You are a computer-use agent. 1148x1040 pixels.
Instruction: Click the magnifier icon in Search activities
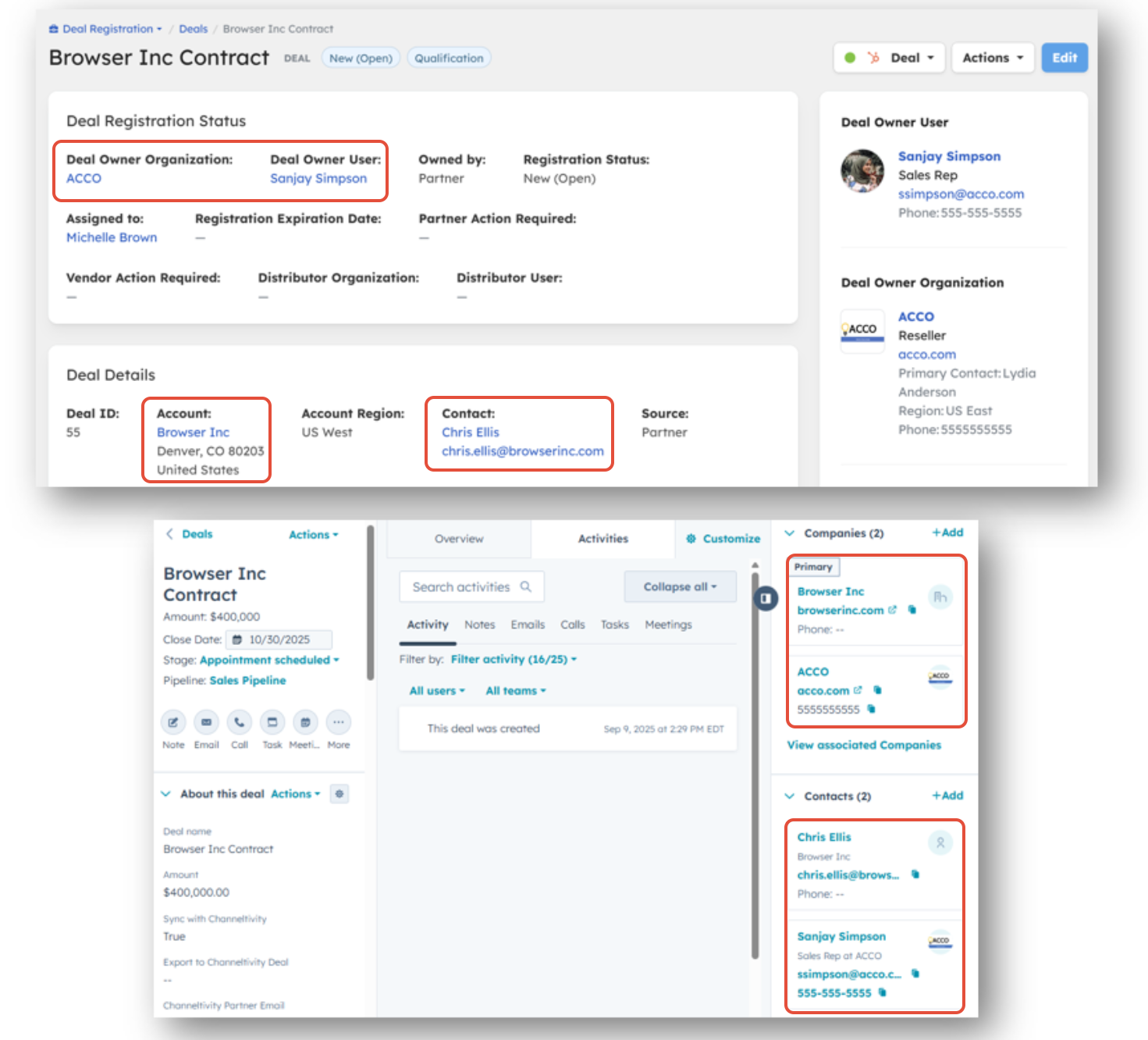526,586
